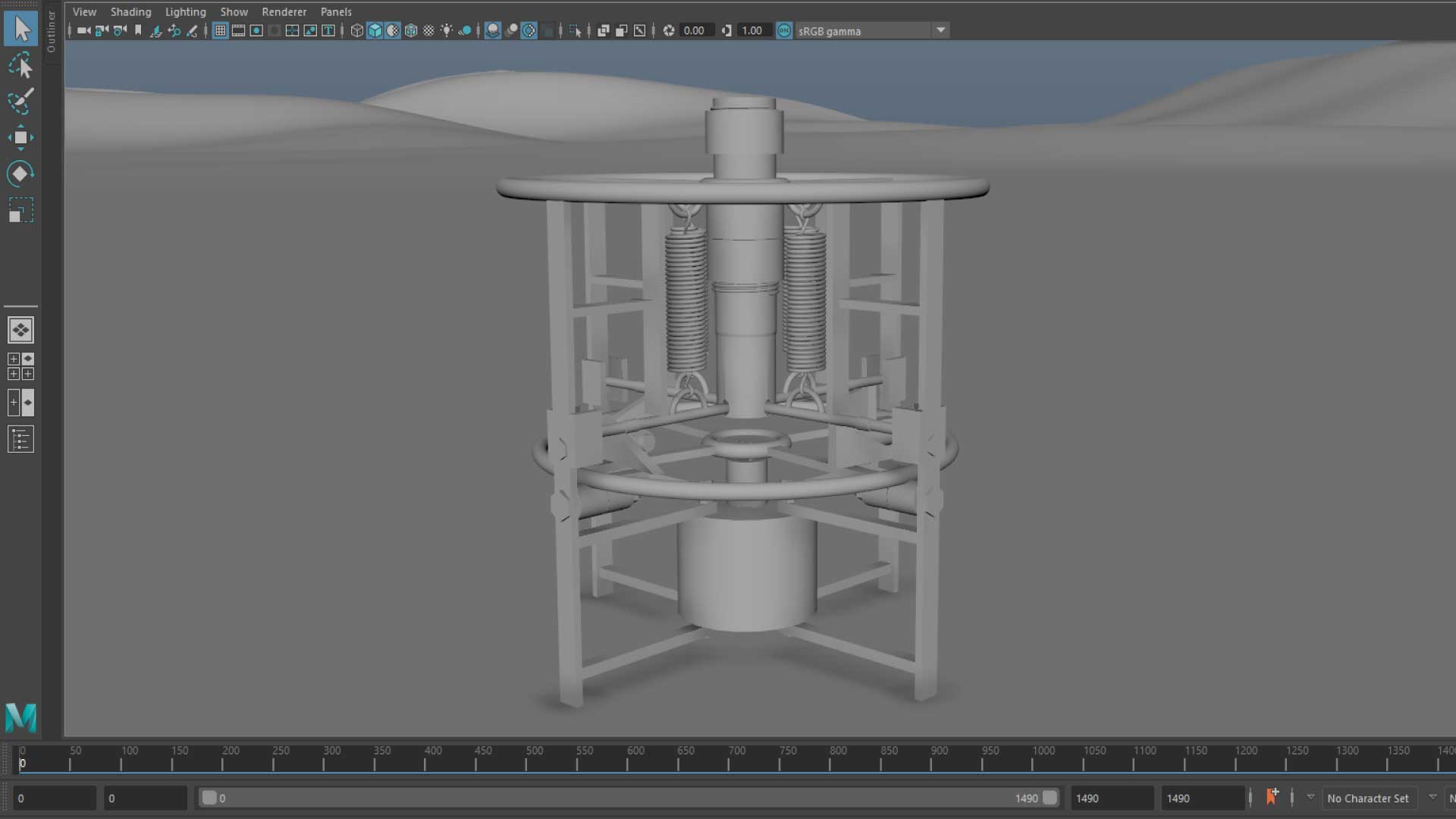The width and height of the screenshot is (1456, 819).
Task: Open the sRGB gamma dropdown
Action: click(872, 30)
